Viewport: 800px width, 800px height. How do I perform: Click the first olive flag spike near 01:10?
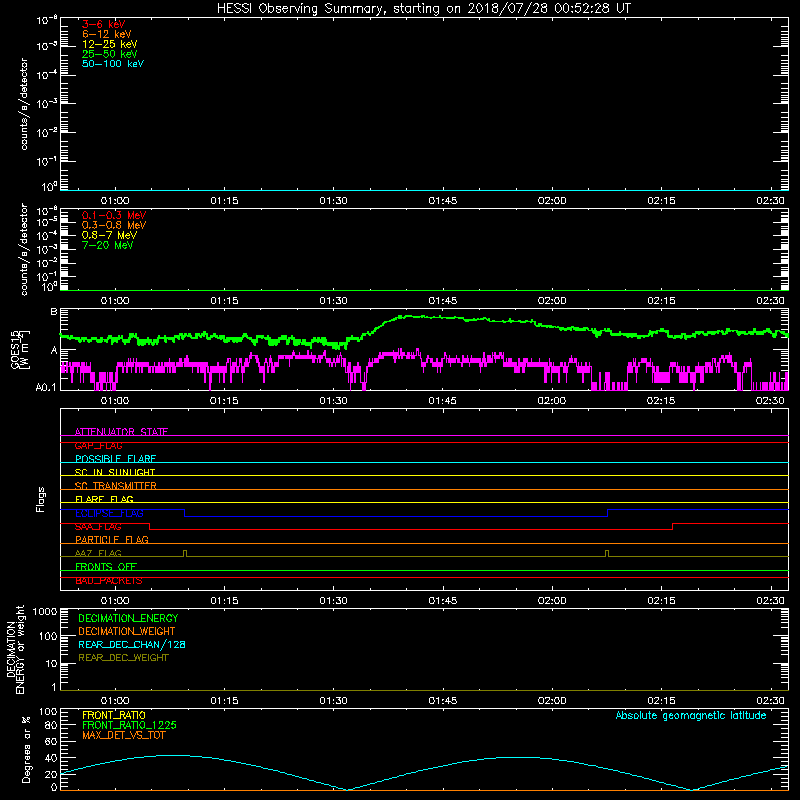[185, 554]
